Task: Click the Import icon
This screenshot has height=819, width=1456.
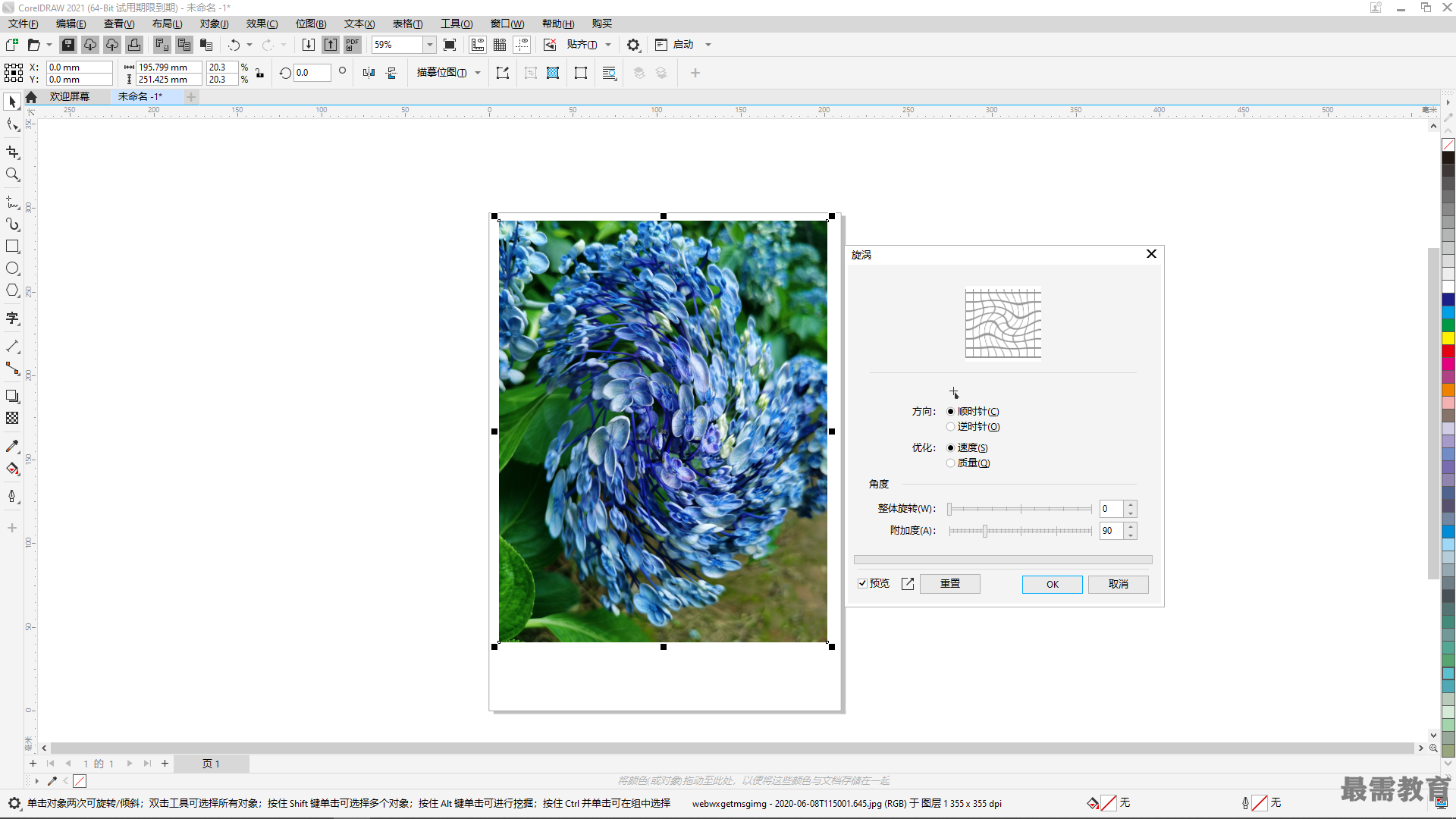Action: [309, 45]
